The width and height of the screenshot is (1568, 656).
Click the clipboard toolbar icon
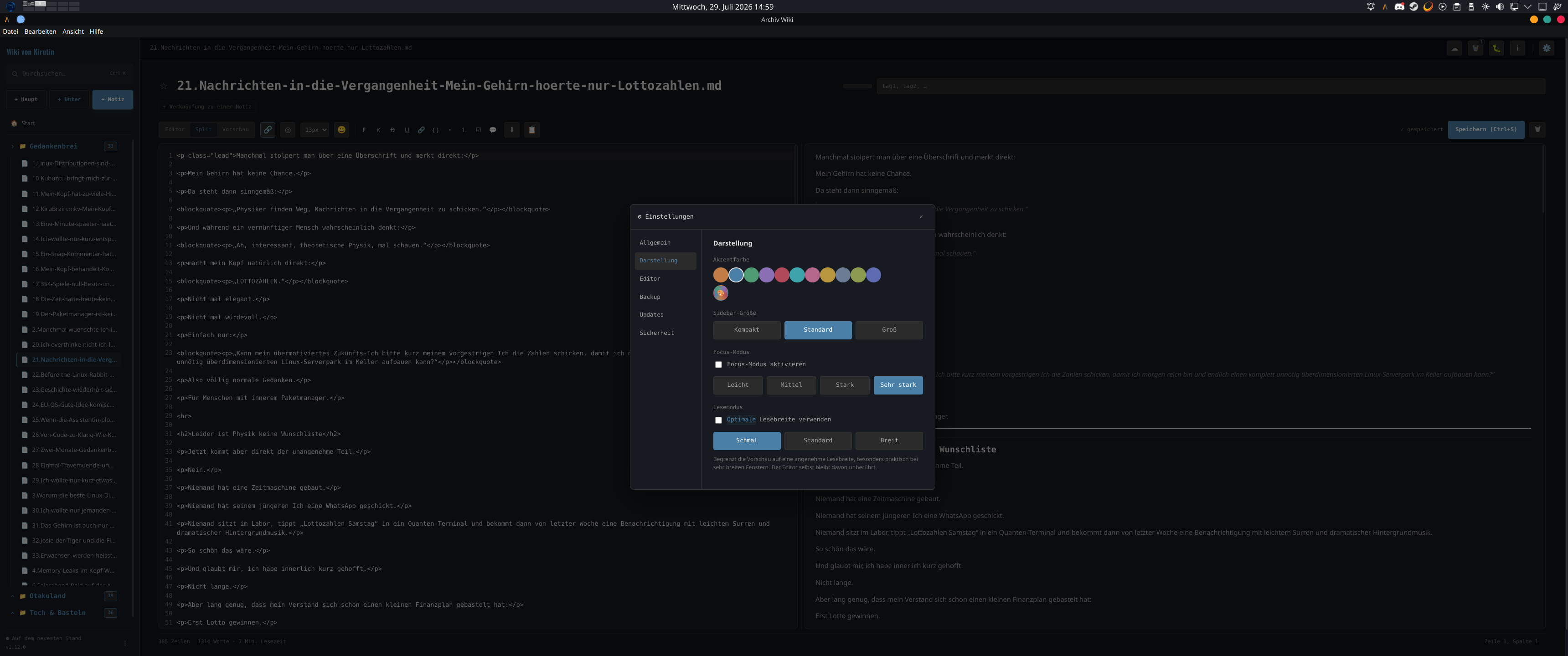click(532, 130)
